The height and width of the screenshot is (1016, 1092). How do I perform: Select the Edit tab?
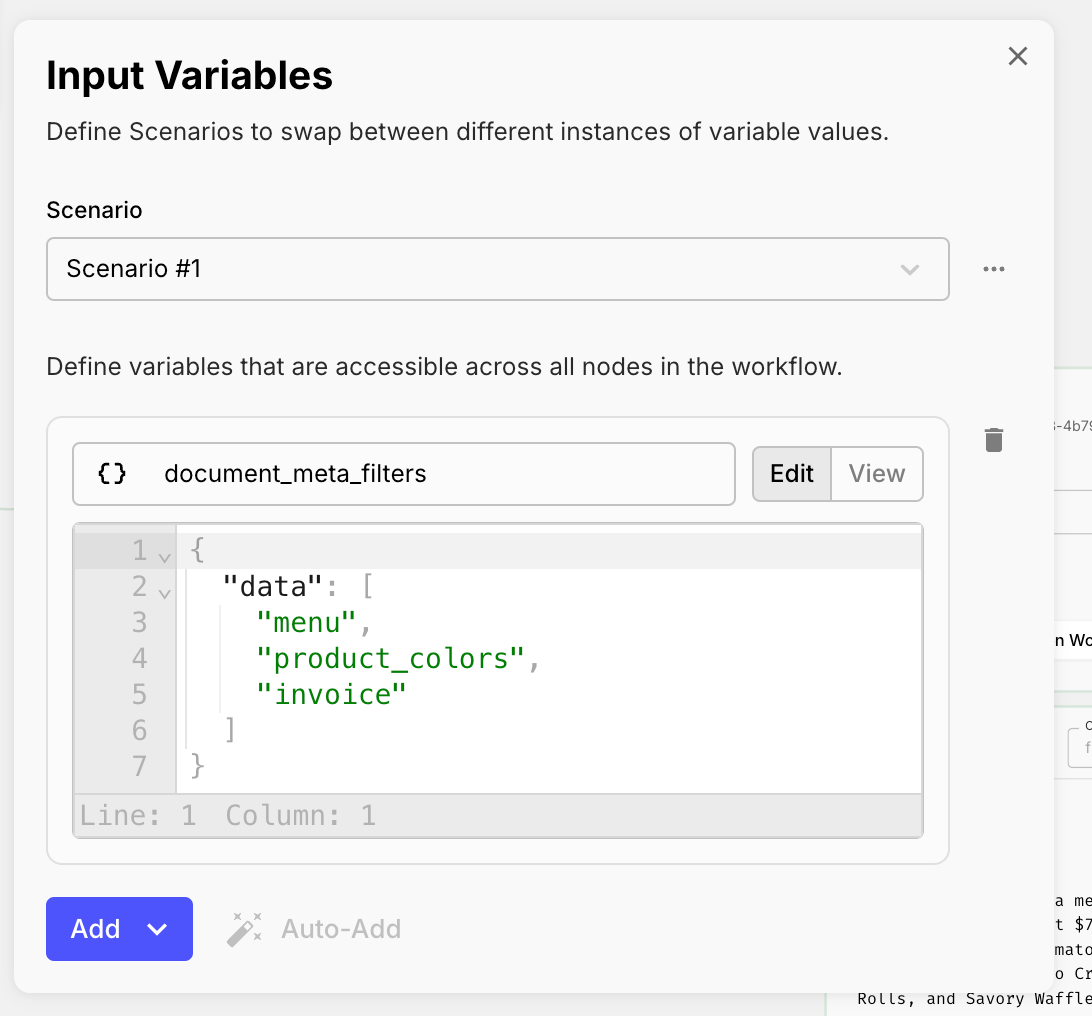[792, 474]
